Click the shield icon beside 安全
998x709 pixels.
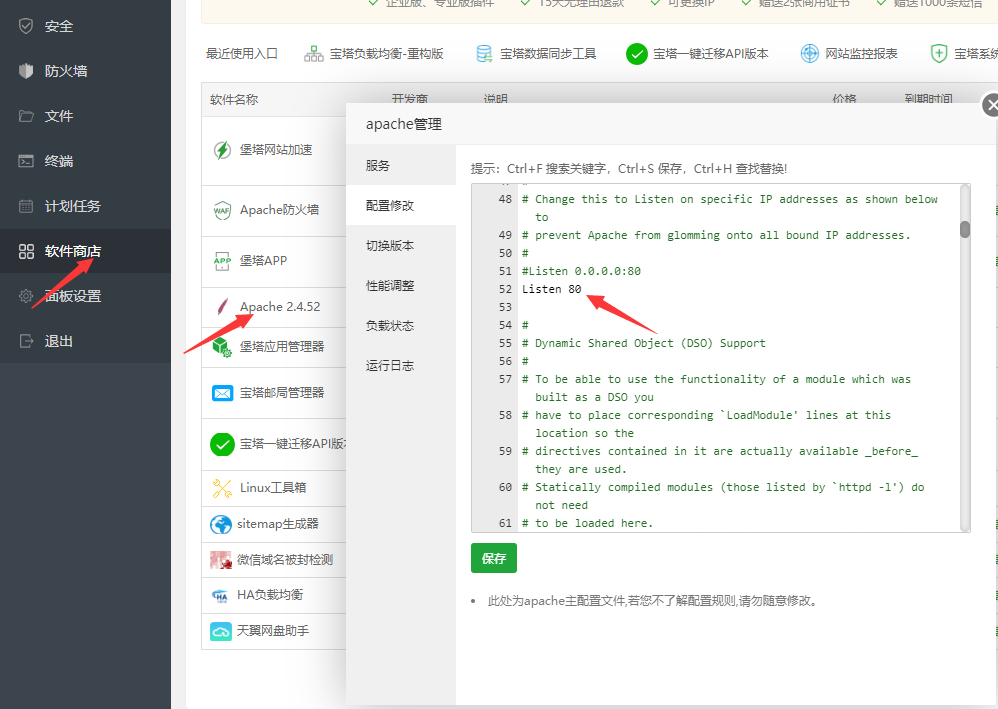click(x=26, y=26)
